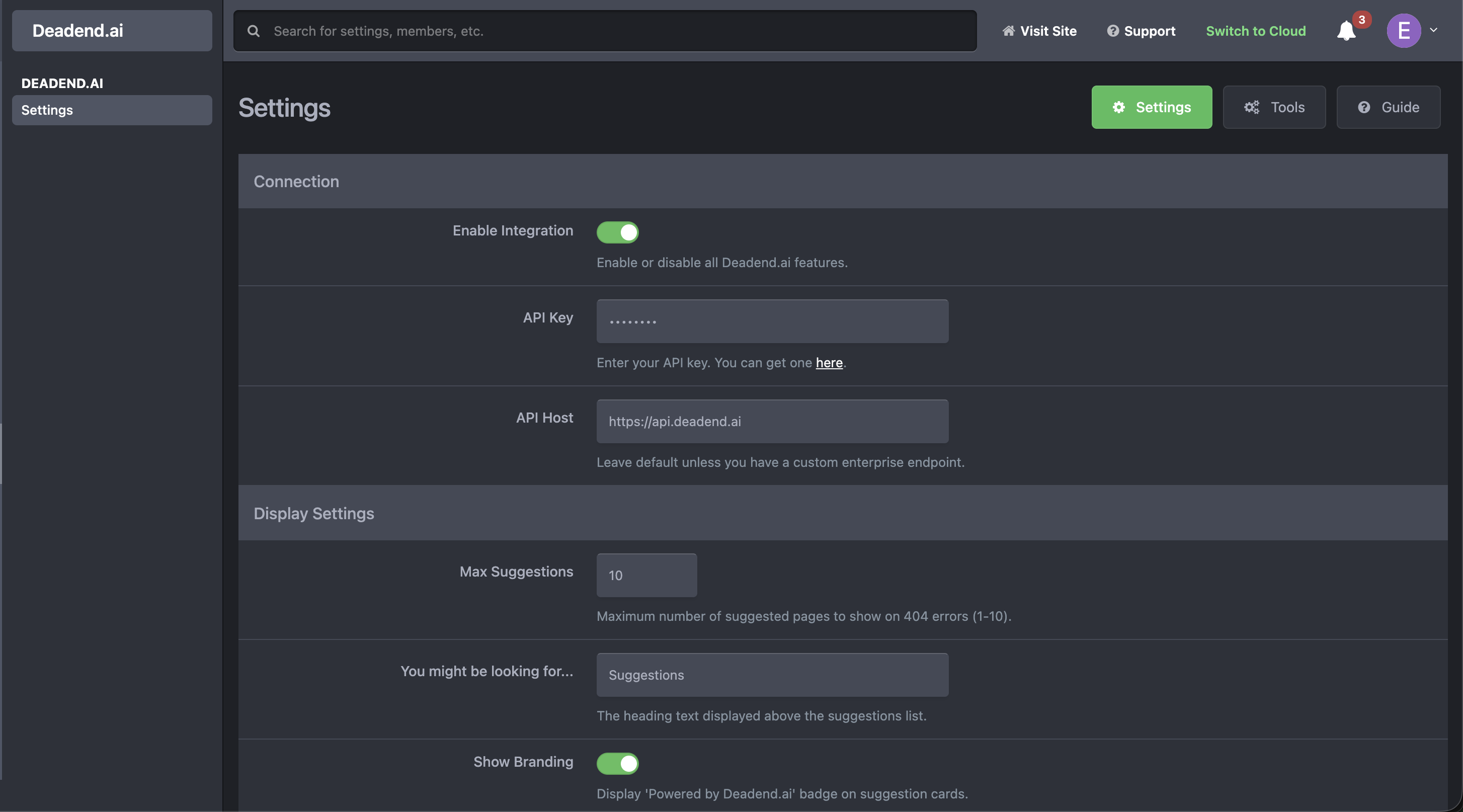Disable the Enable Integration toggle
The image size is (1463, 812).
pyautogui.click(x=618, y=232)
